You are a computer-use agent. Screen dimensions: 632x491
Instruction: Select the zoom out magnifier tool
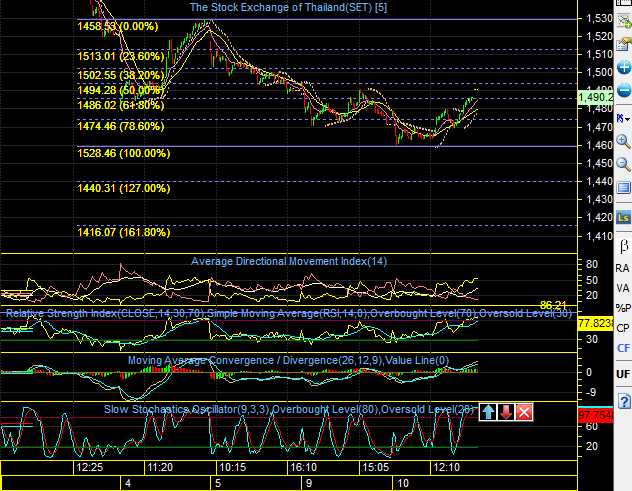[x=624, y=164]
